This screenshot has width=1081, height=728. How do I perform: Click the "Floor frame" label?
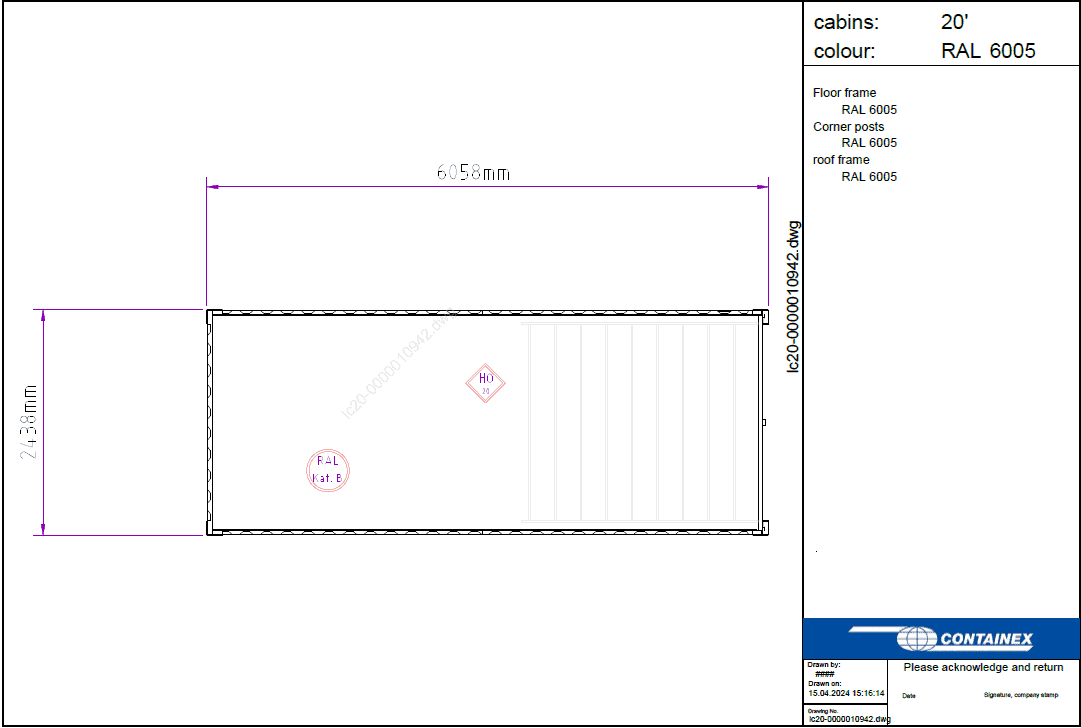click(845, 92)
